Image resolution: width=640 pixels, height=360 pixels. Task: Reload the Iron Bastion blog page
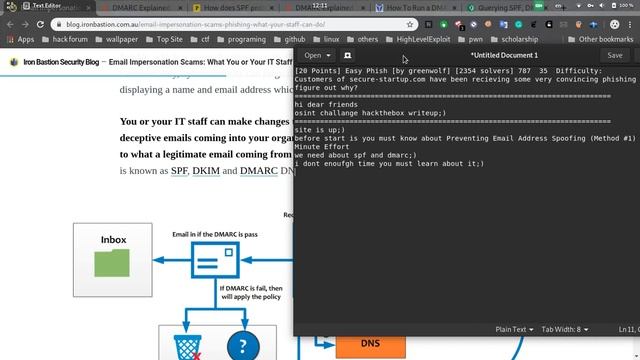[40, 24]
